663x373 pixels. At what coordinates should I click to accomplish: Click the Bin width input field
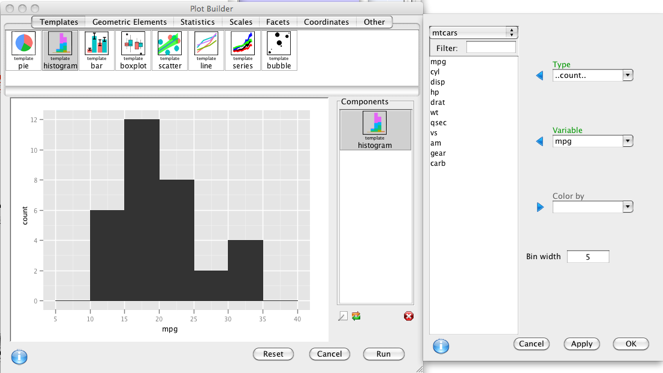pyautogui.click(x=588, y=257)
